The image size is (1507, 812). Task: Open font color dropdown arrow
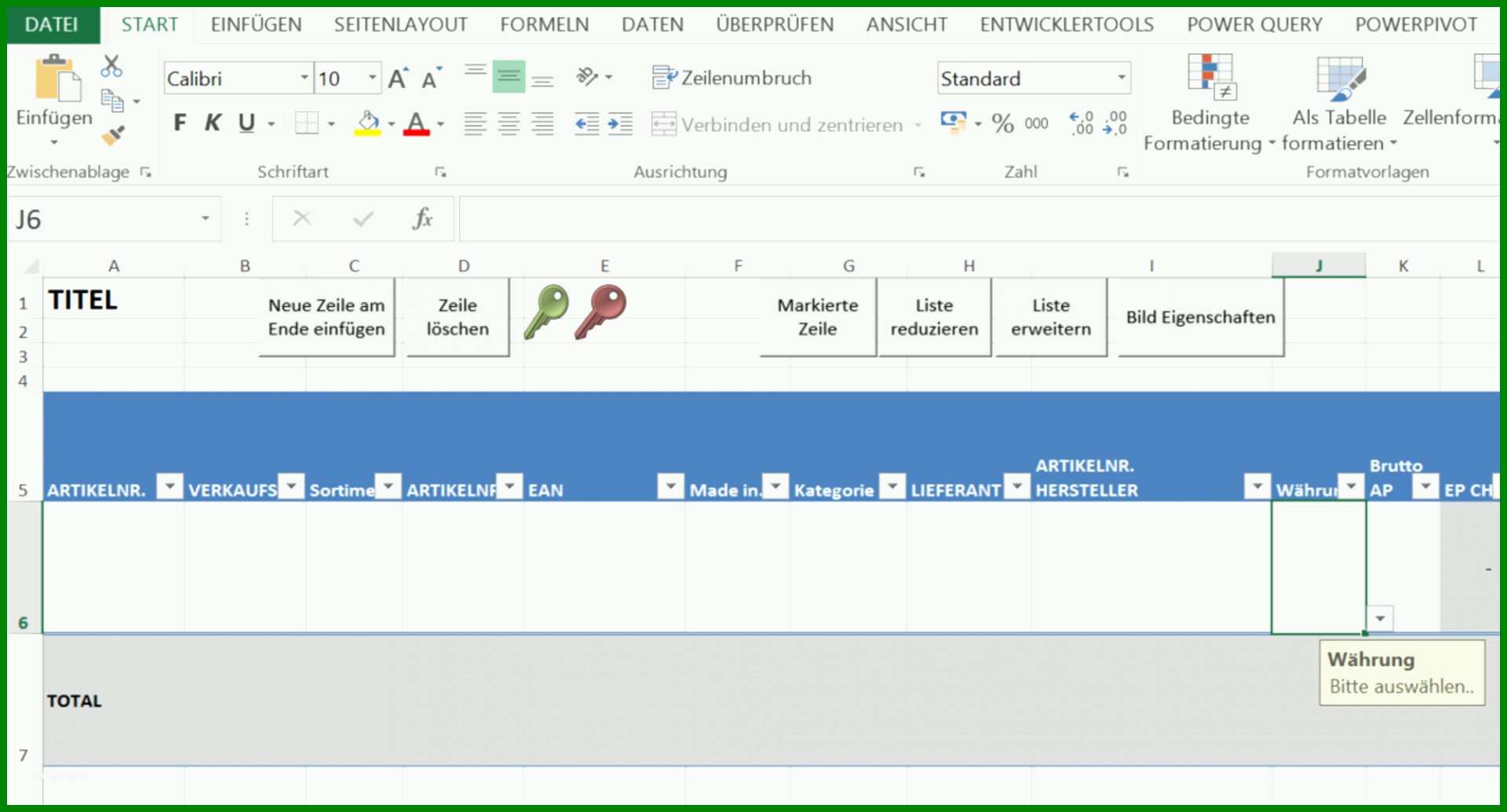pos(440,124)
